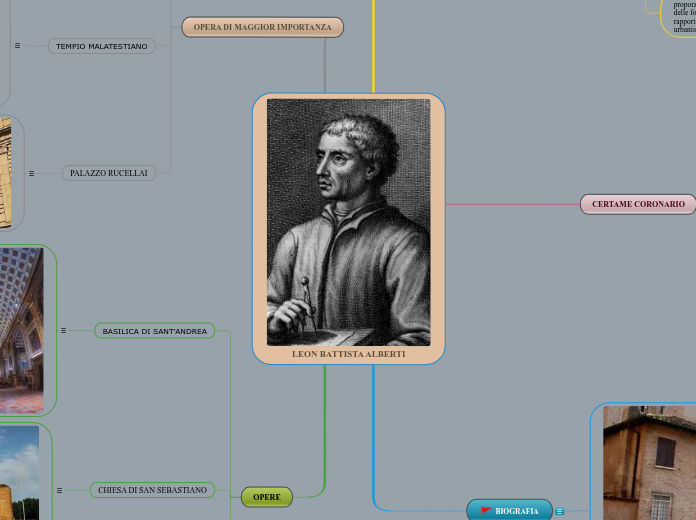696x520 pixels.
Task: Click the facade drawing thumbnail beside Palazzo Rucellai
Action: 5,173
